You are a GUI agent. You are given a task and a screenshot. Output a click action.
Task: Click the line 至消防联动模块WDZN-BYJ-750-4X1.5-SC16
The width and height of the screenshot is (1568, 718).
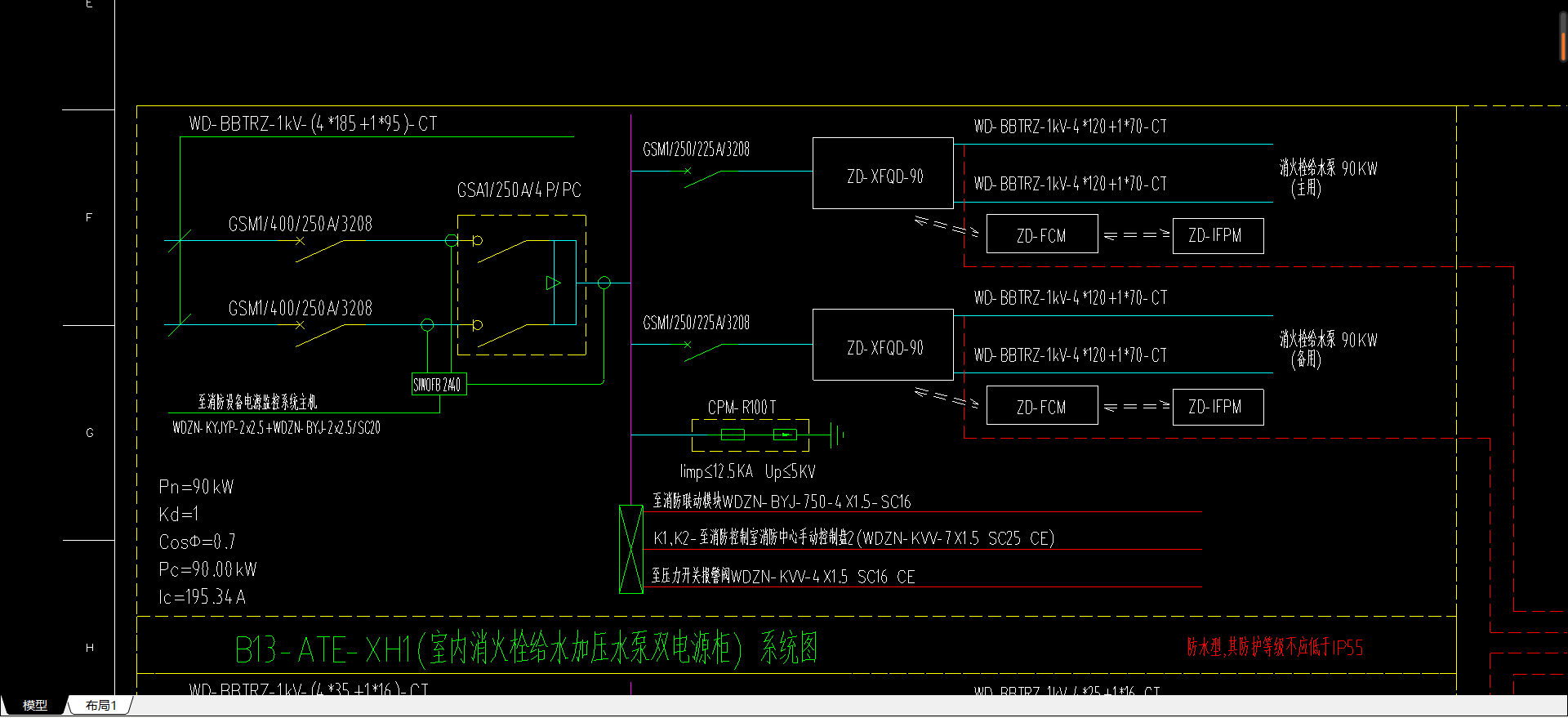point(782,501)
